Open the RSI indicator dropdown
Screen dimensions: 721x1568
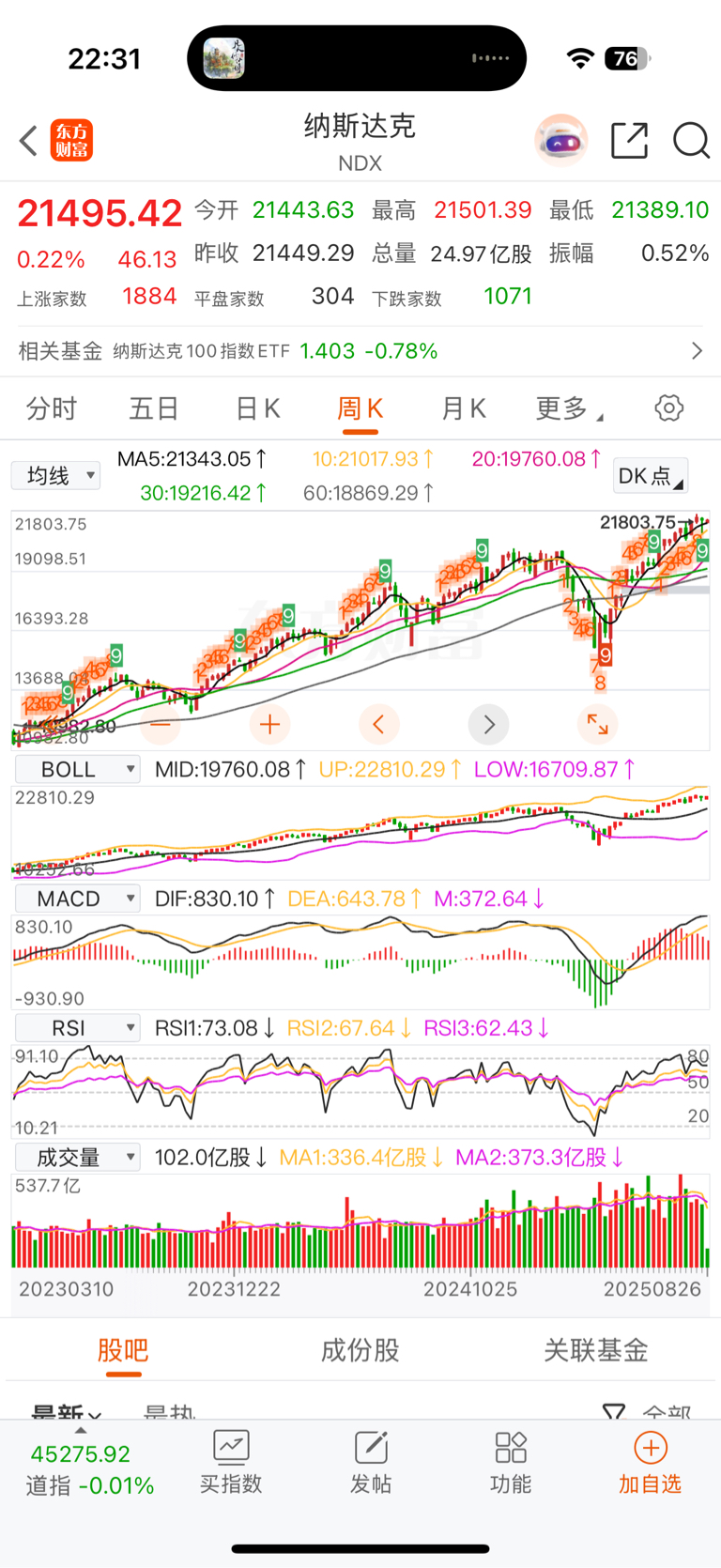pyautogui.click(x=78, y=1028)
